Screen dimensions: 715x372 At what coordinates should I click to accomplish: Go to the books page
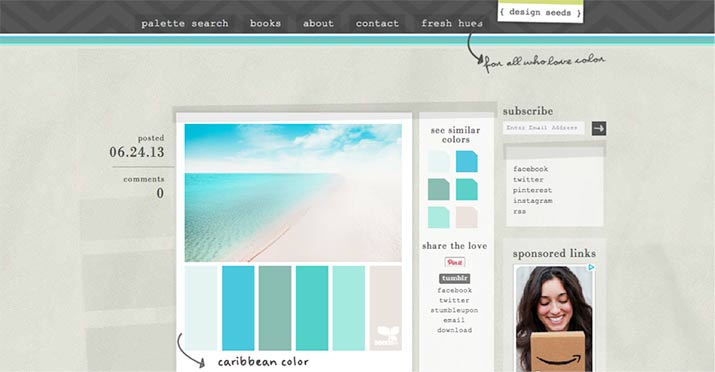265,23
